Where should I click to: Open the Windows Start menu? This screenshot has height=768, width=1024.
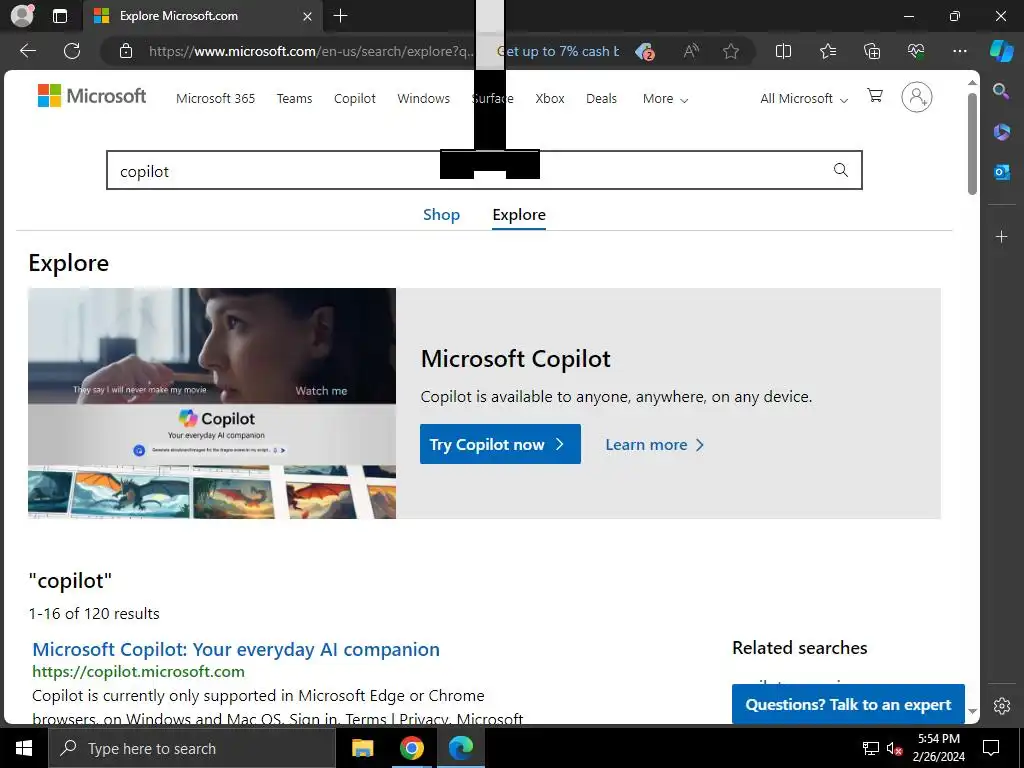[x=24, y=748]
